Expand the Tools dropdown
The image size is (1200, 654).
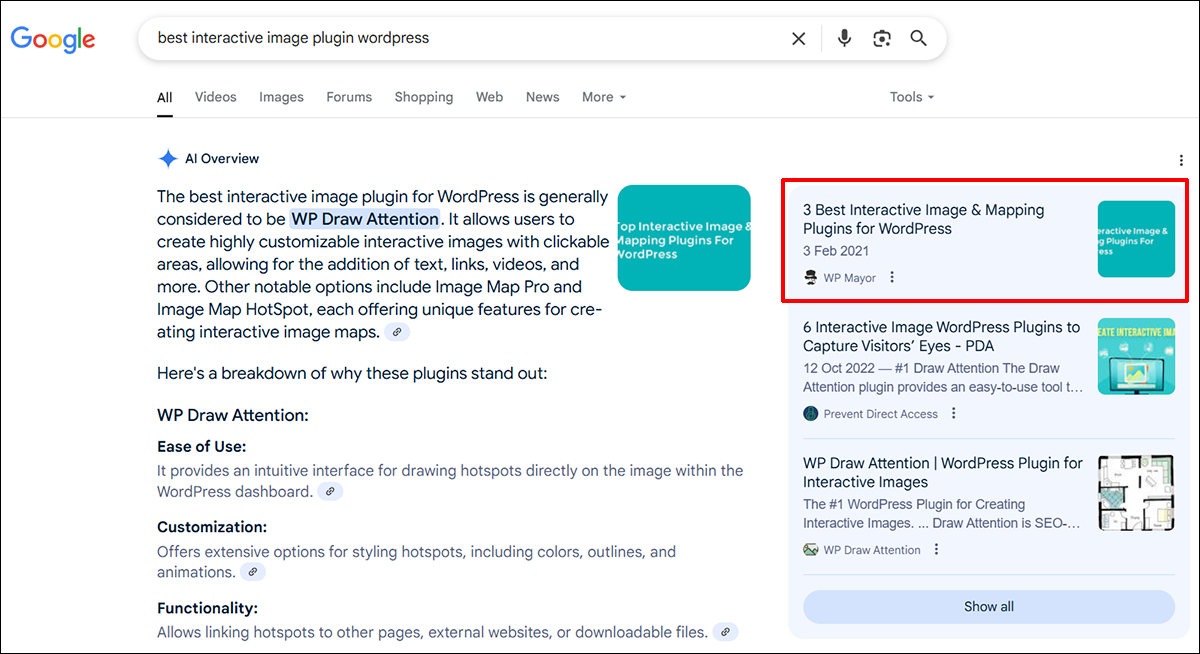pos(912,97)
